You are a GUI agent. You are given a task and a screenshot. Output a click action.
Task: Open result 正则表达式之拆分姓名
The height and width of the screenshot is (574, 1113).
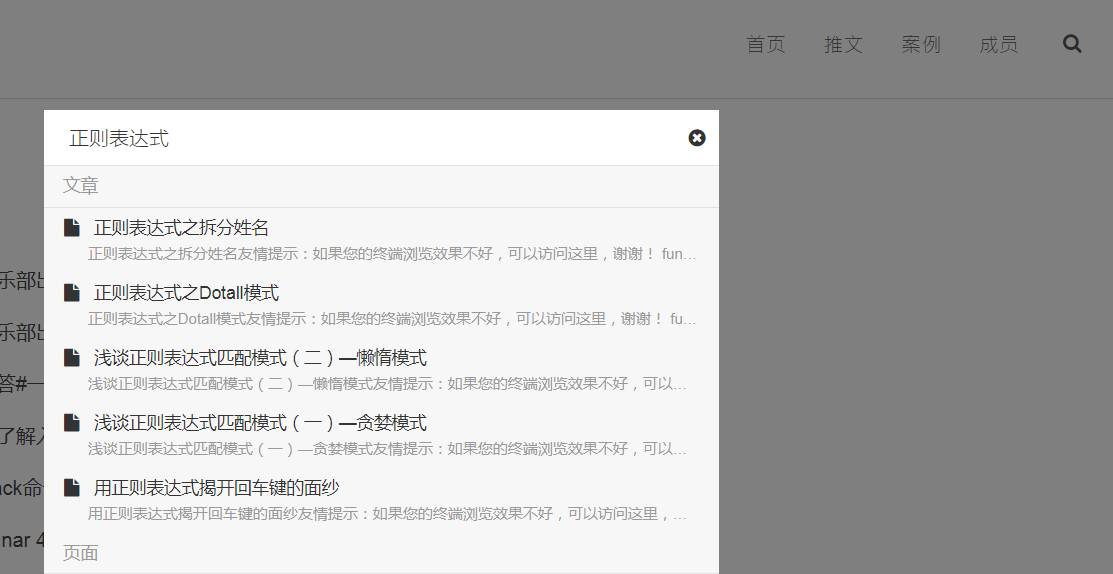pyautogui.click(x=181, y=228)
